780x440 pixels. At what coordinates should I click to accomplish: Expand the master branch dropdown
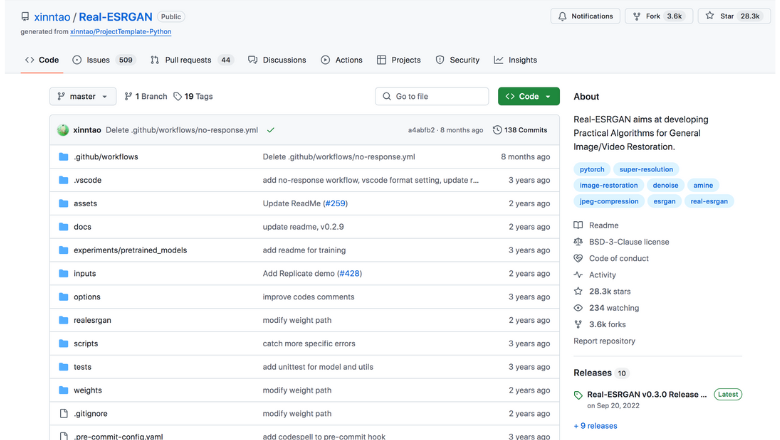(82, 97)
